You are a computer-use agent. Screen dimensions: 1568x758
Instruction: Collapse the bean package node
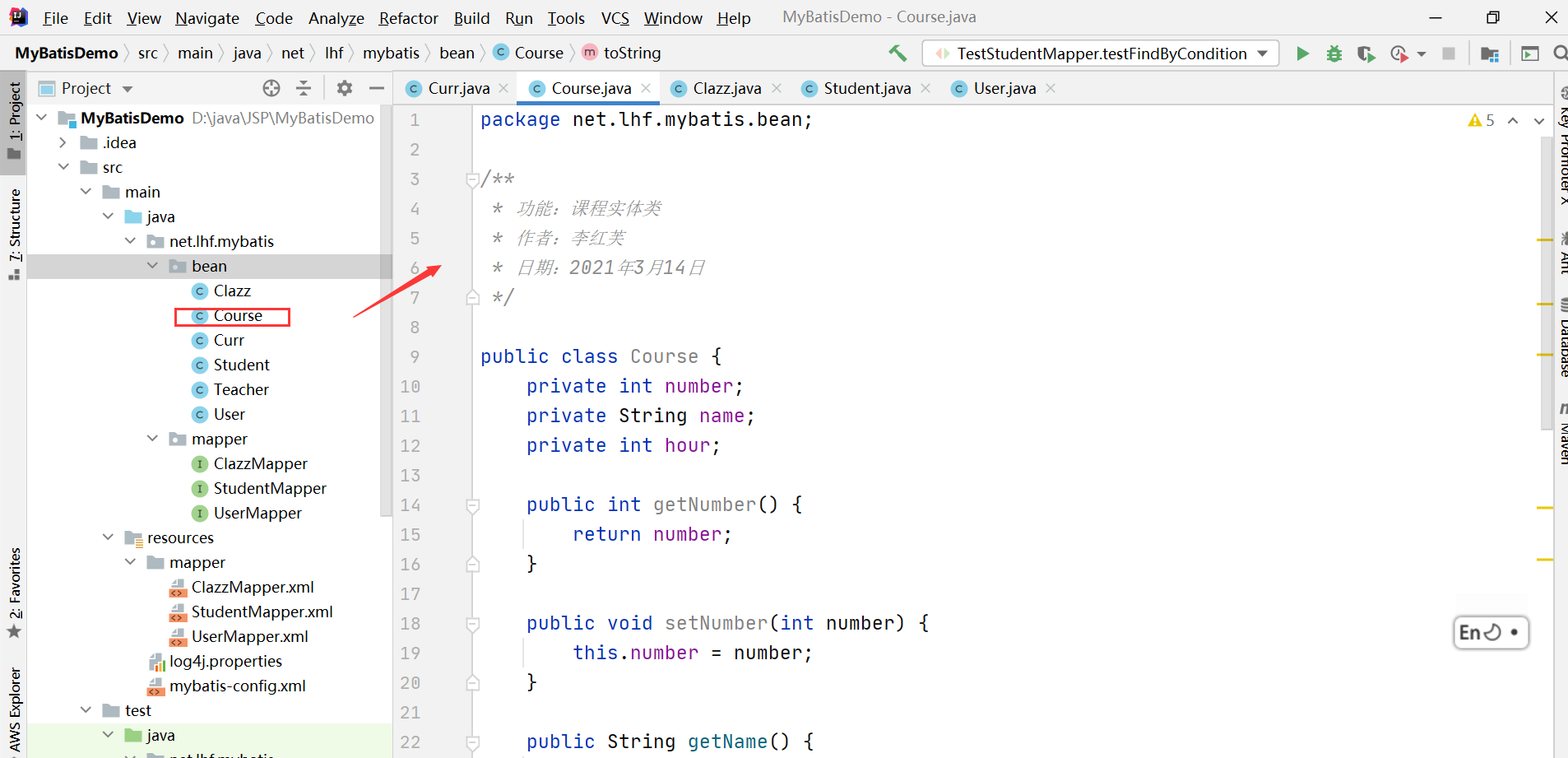pyautogui.click(x=152, y=266)
